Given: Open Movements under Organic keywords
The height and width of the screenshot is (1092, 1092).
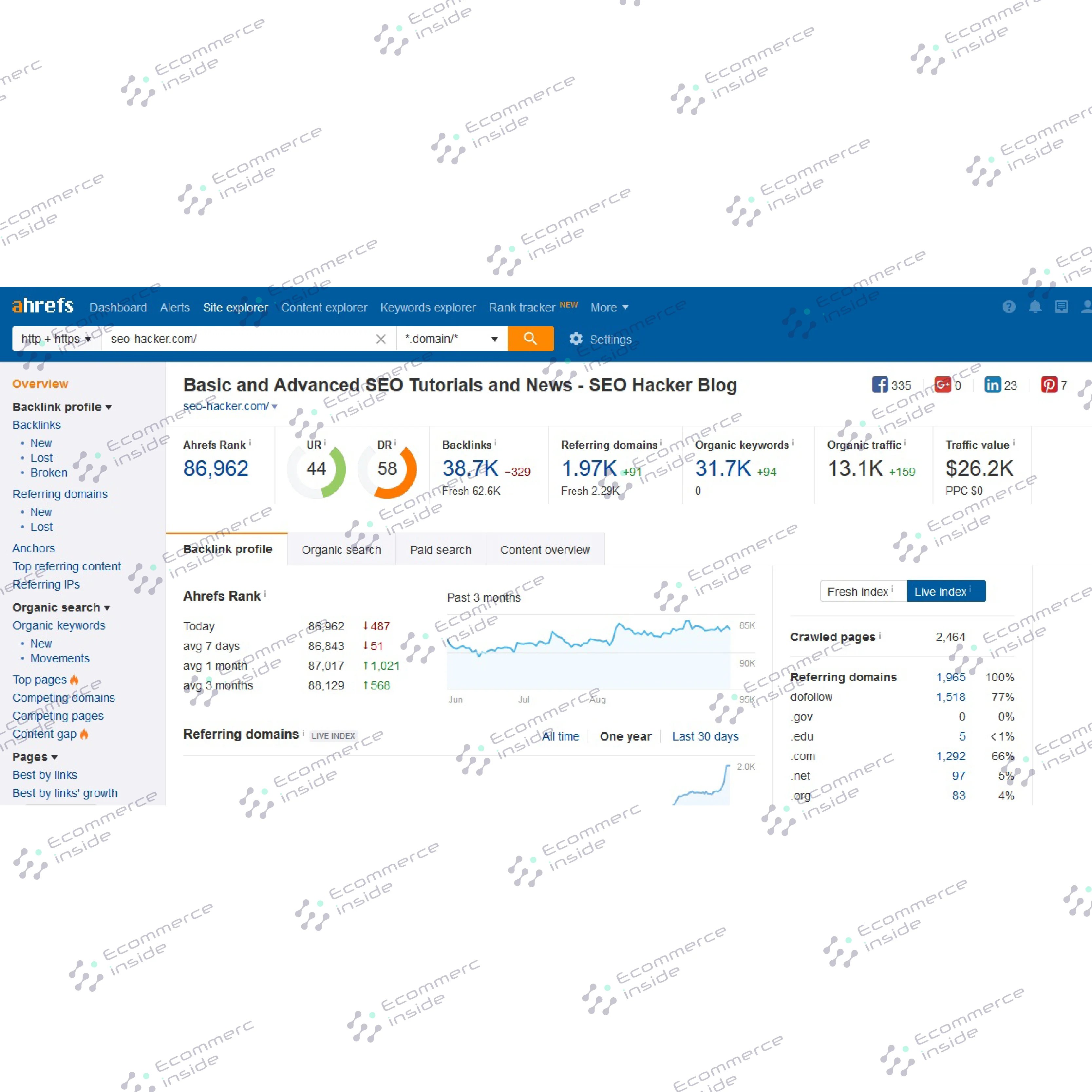Looking at the screenshot, I should [60, 658].
